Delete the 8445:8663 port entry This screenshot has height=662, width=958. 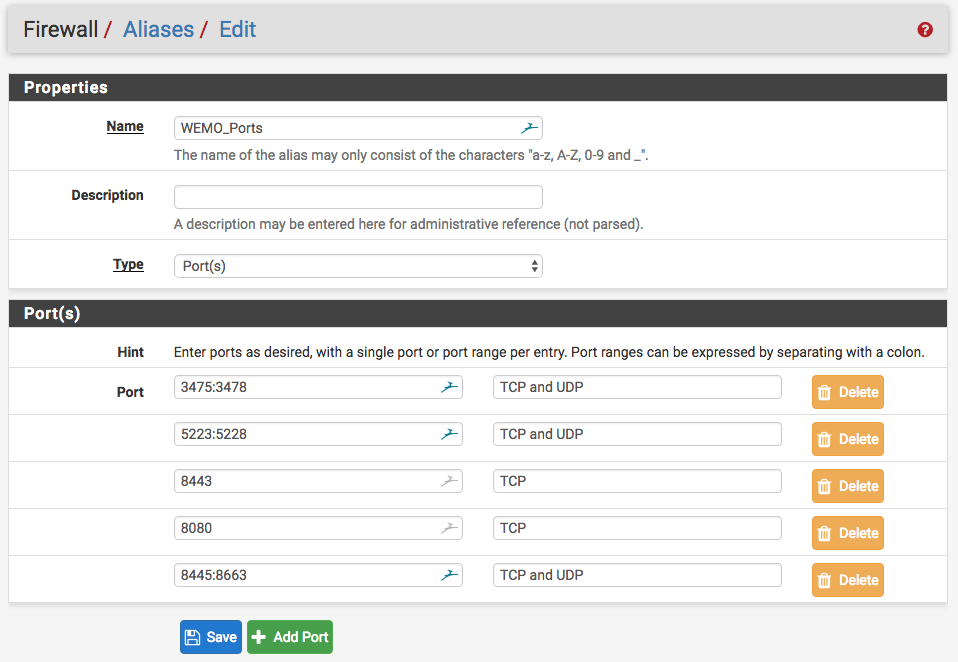coord(847,580)
